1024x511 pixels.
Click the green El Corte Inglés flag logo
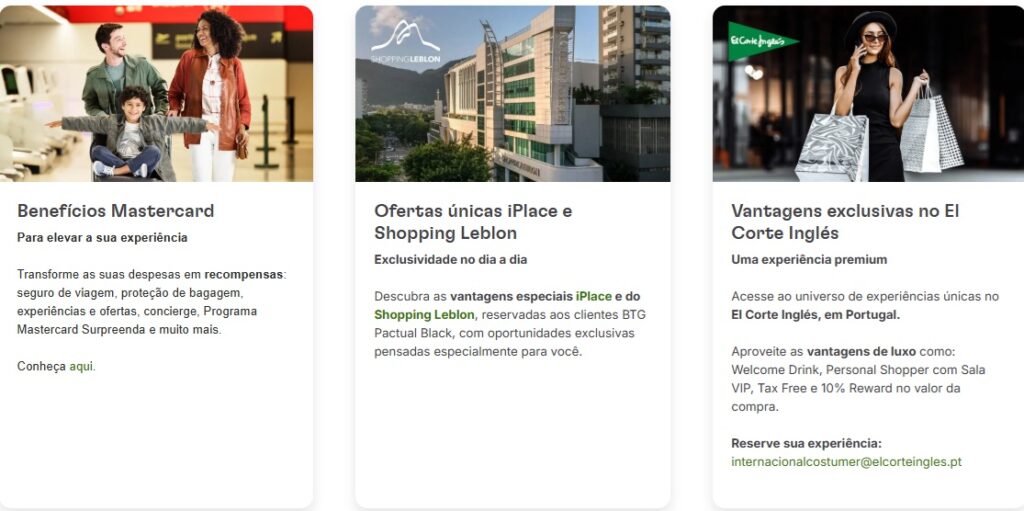(x=763, y=42)
